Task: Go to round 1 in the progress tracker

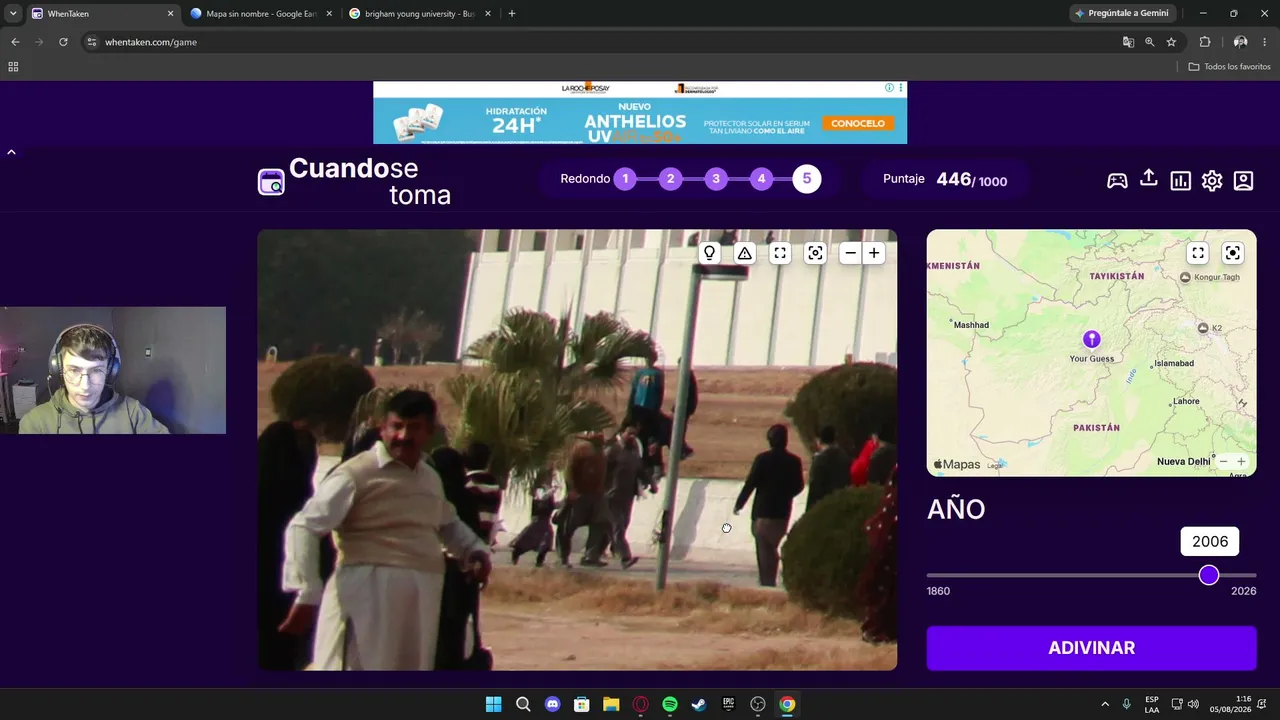Action: (x=625, y=179)
